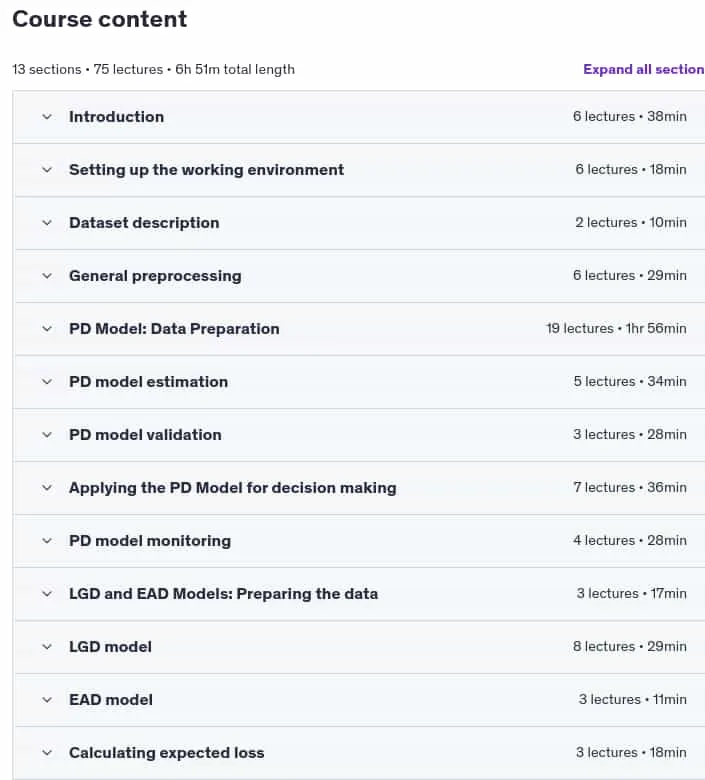Expand the Introduction section chevron

47,117
